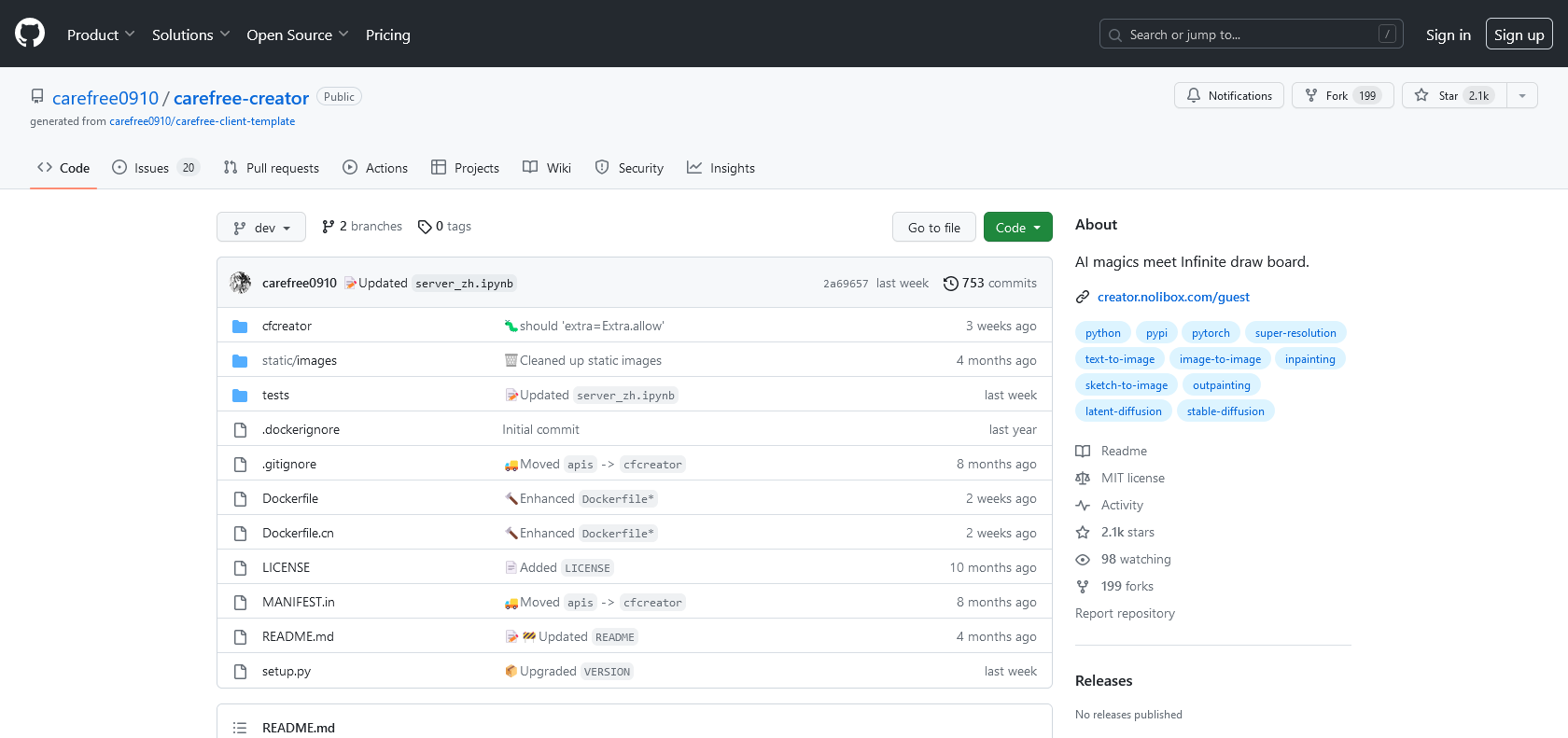Open the 'Initial commit' message link

[x=540, y=429]
